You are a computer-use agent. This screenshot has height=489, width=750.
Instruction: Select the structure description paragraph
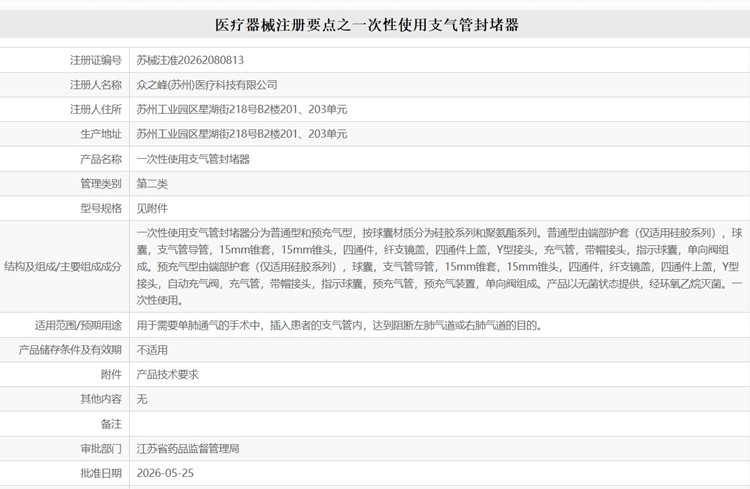click(x=439, y=267)
